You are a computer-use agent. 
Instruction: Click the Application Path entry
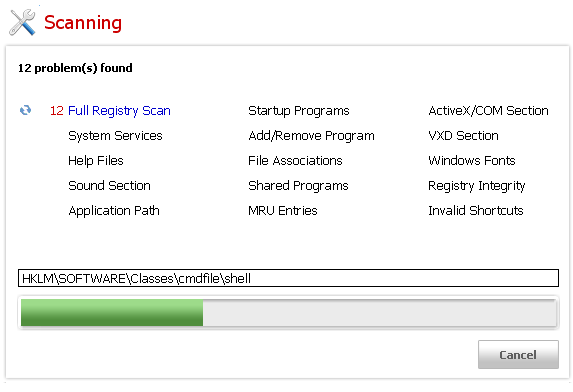pyautogui.click(x=114, y=211)
